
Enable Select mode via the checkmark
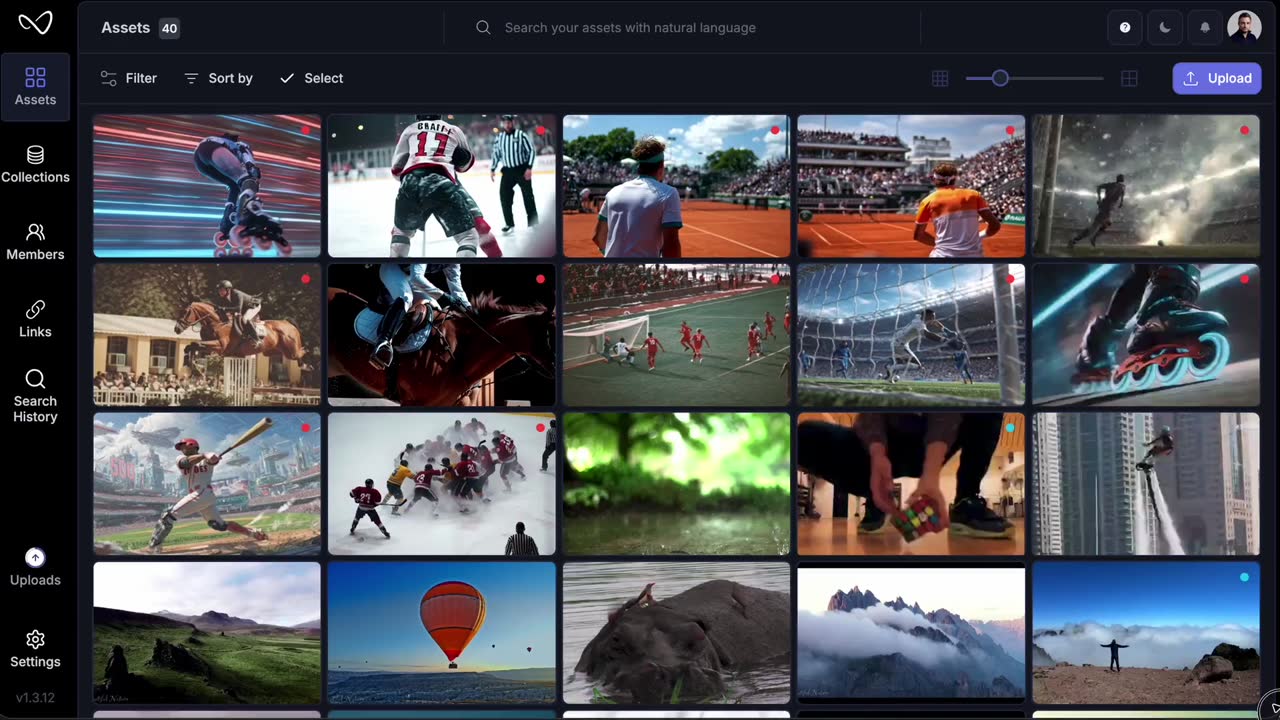[x=311, y=78]
